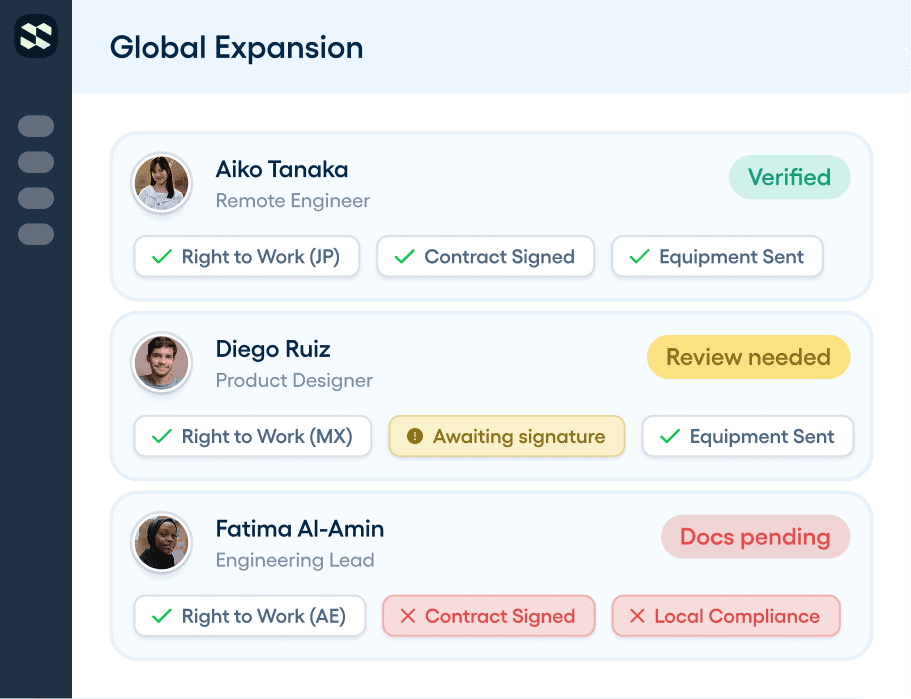Click the Remote Engineer role text
Screen dimensions: 911x699
click(293, 201)
